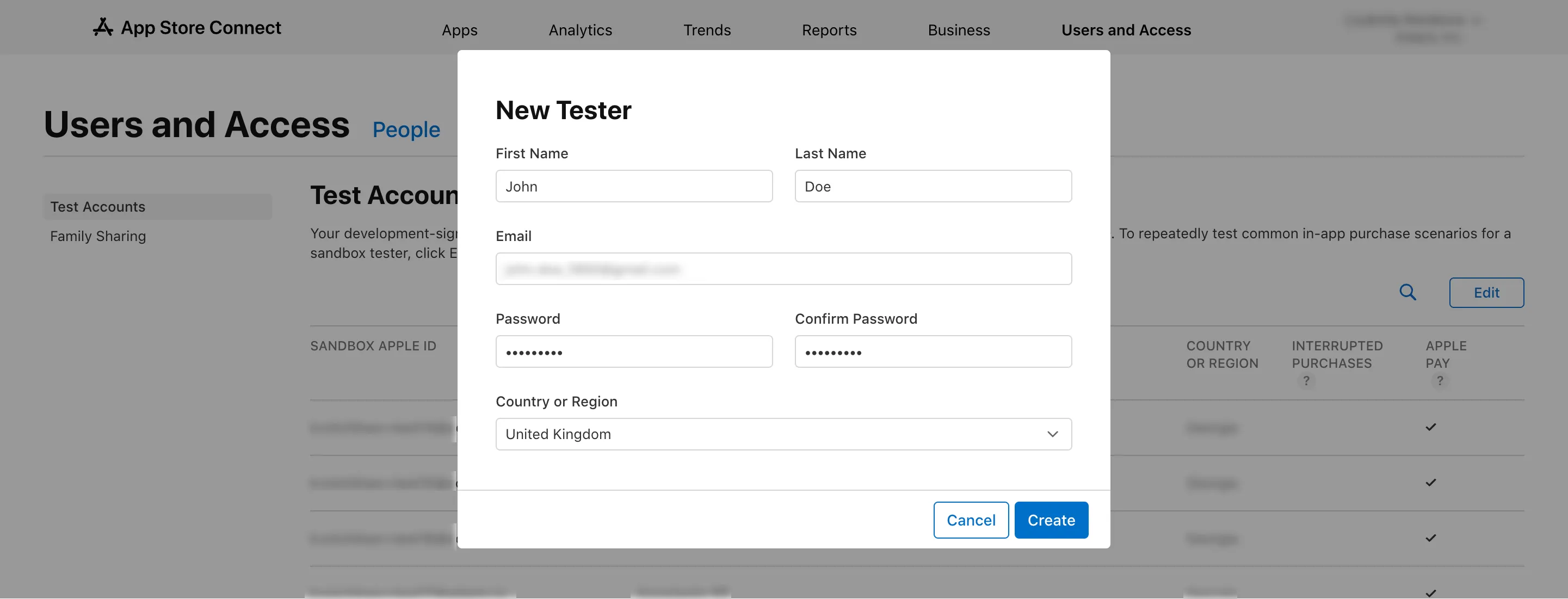This screenshot has height=599, width=1568.
Task: Expand the Country or Region chevron
Action: click(x=1052, y=434)
